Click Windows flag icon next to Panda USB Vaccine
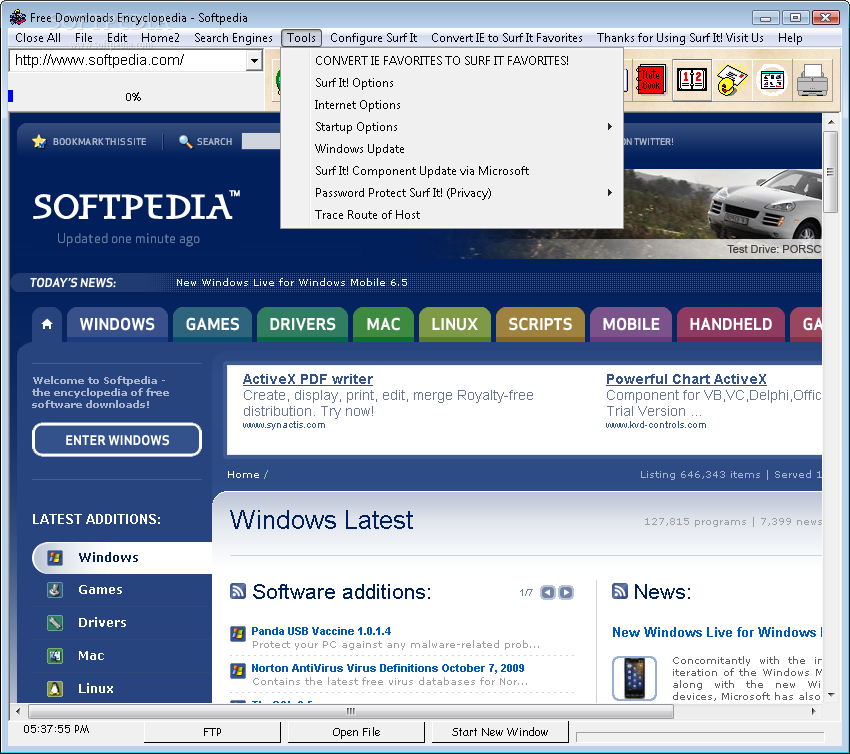This screenshot has height=754, width=850. click(237, 633)
